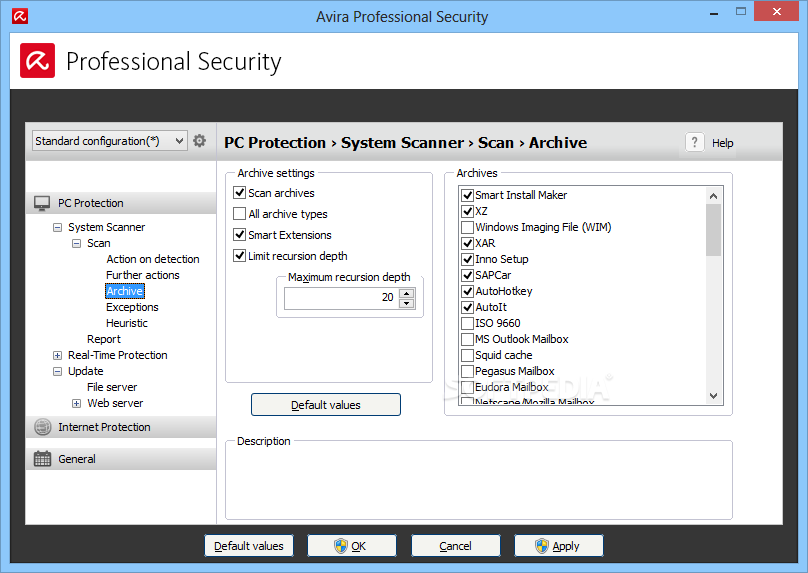Toggle the XAR archive checkbox

point(467,243)
